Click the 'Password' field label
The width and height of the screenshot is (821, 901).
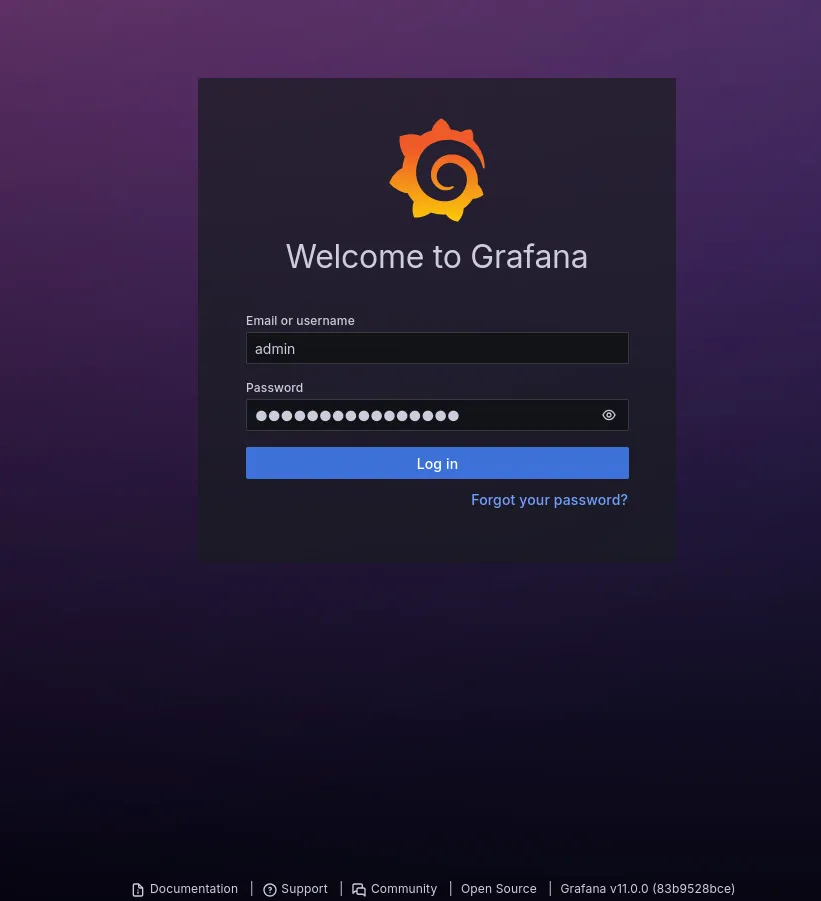pos(274,388)
